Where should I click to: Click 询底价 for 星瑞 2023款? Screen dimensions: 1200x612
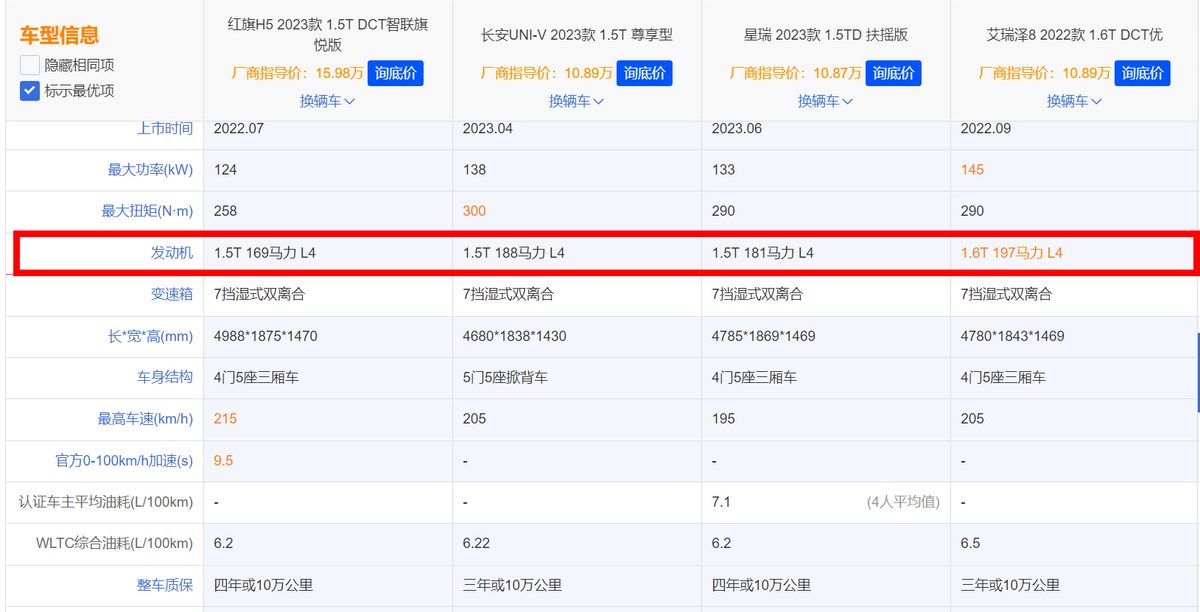[x=894, y=73]
